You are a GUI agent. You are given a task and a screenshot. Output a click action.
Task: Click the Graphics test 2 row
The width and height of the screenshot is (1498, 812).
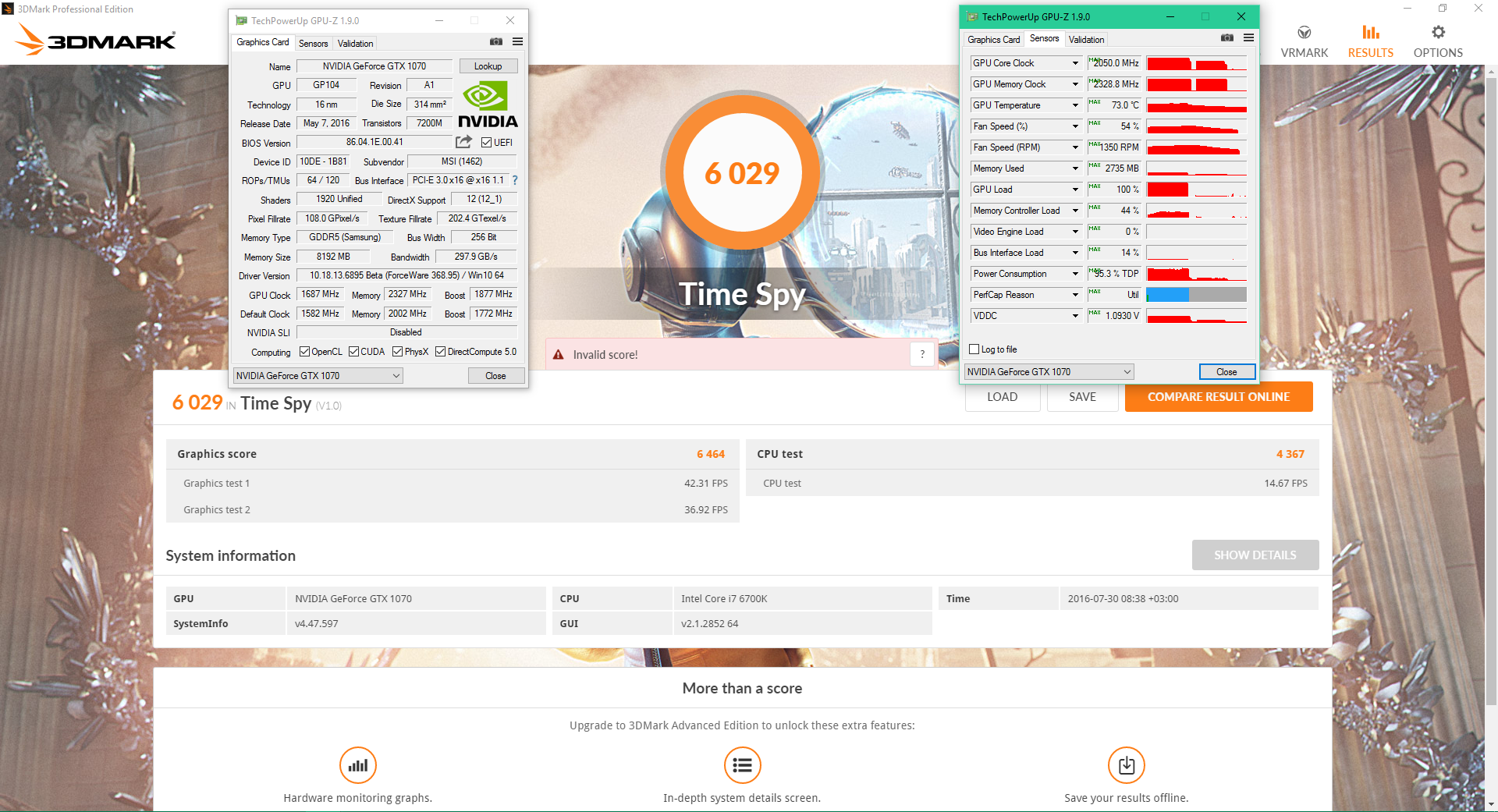[453, 509]
